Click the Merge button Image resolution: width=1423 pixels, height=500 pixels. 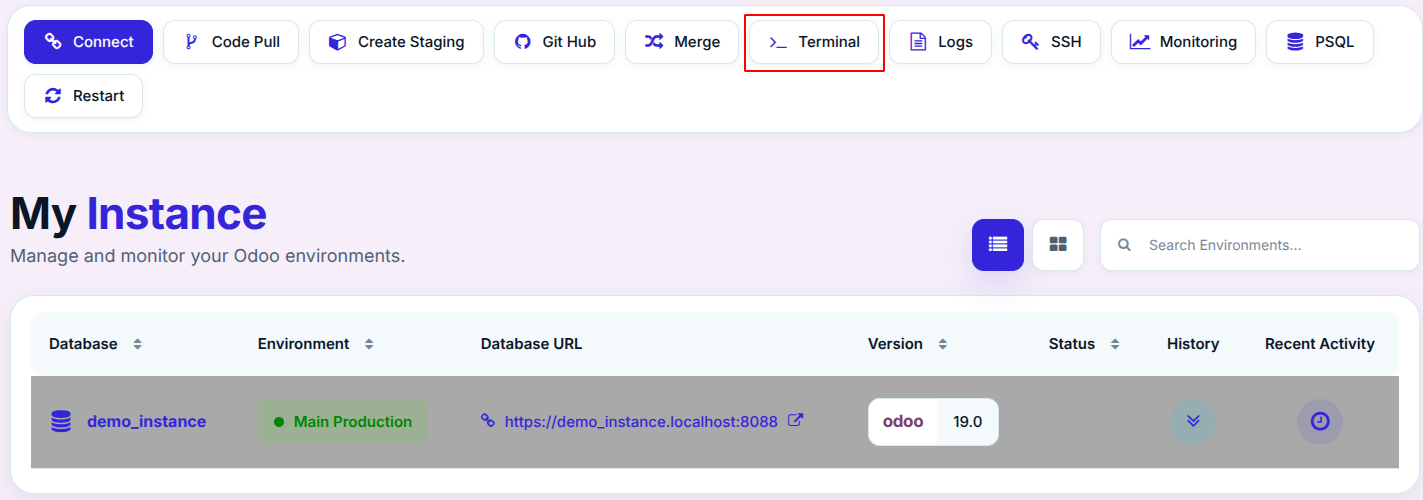[682, 42]
